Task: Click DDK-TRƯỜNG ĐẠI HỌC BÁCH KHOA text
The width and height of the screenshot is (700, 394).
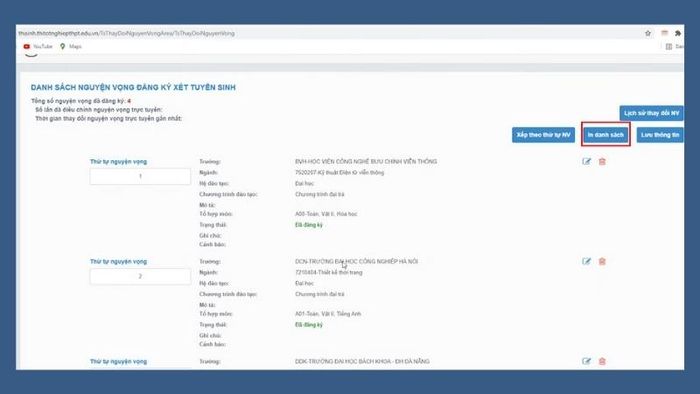Action: [362, 361]
